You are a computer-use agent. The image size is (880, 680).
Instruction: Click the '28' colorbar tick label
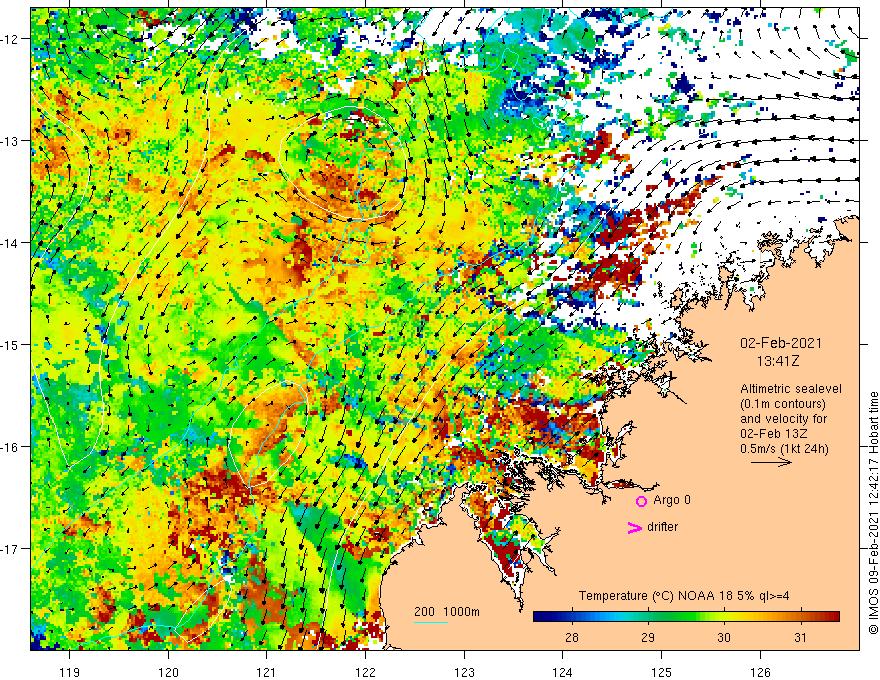click(x=572, y=637)
